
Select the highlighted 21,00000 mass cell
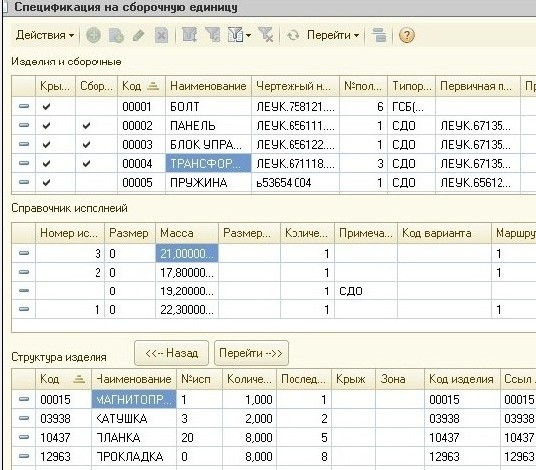click(x=187, y=253)
